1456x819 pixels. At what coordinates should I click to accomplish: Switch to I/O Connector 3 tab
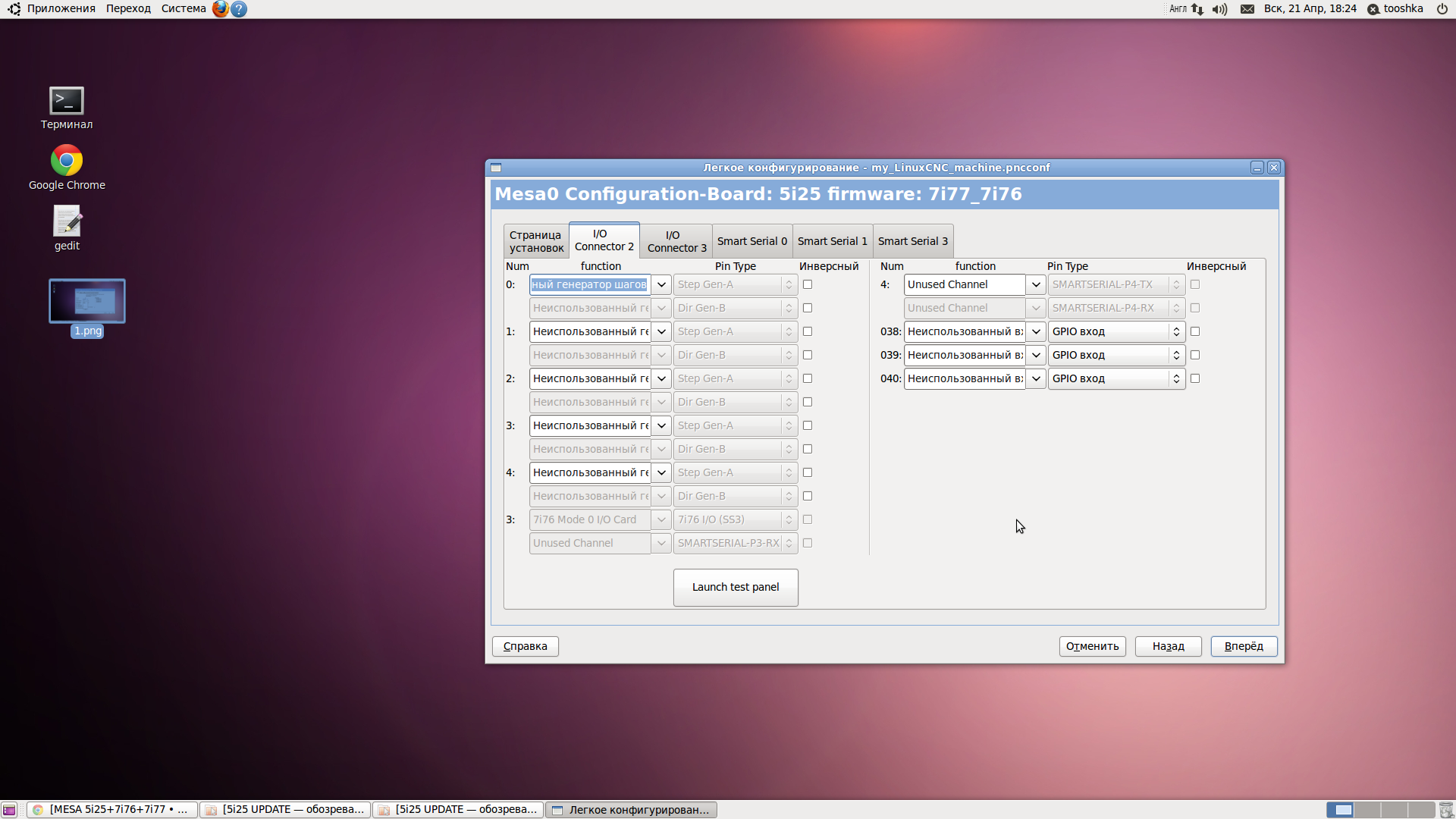(676, 241)
